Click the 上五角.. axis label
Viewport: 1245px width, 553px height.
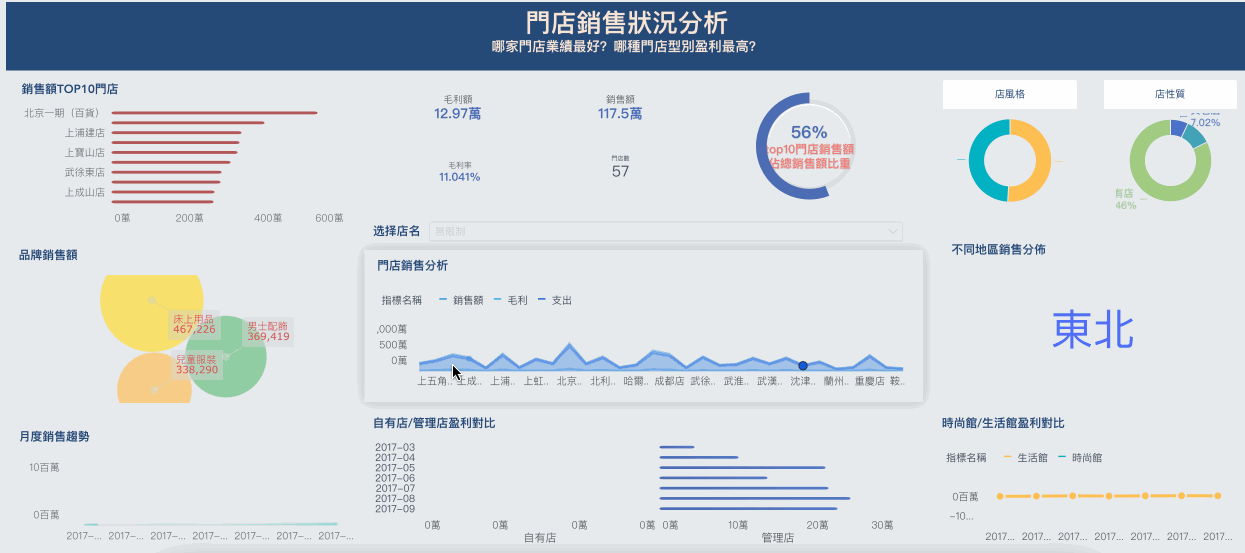click(x=434, y=381)
